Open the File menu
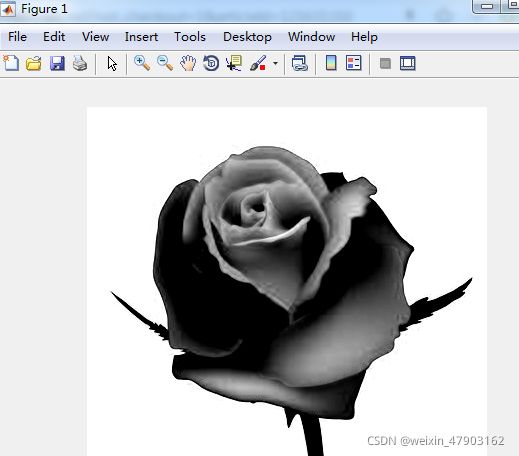Screen dimensions: 519x456 (17, 37)
